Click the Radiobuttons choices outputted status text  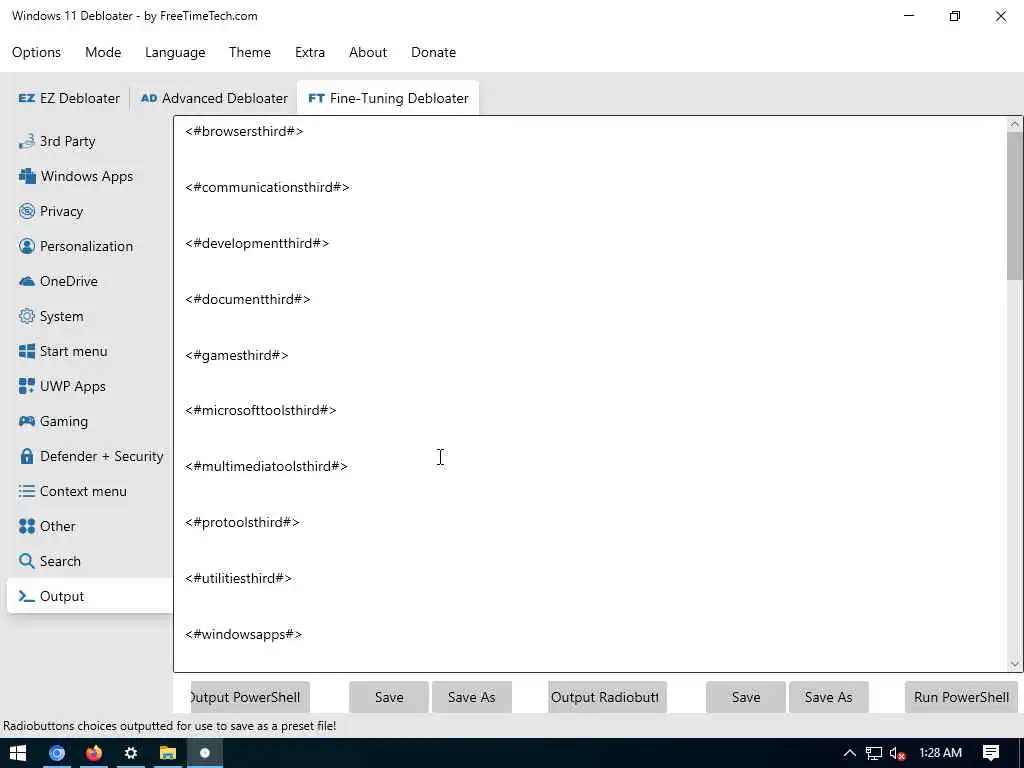[x=170, y=726]
